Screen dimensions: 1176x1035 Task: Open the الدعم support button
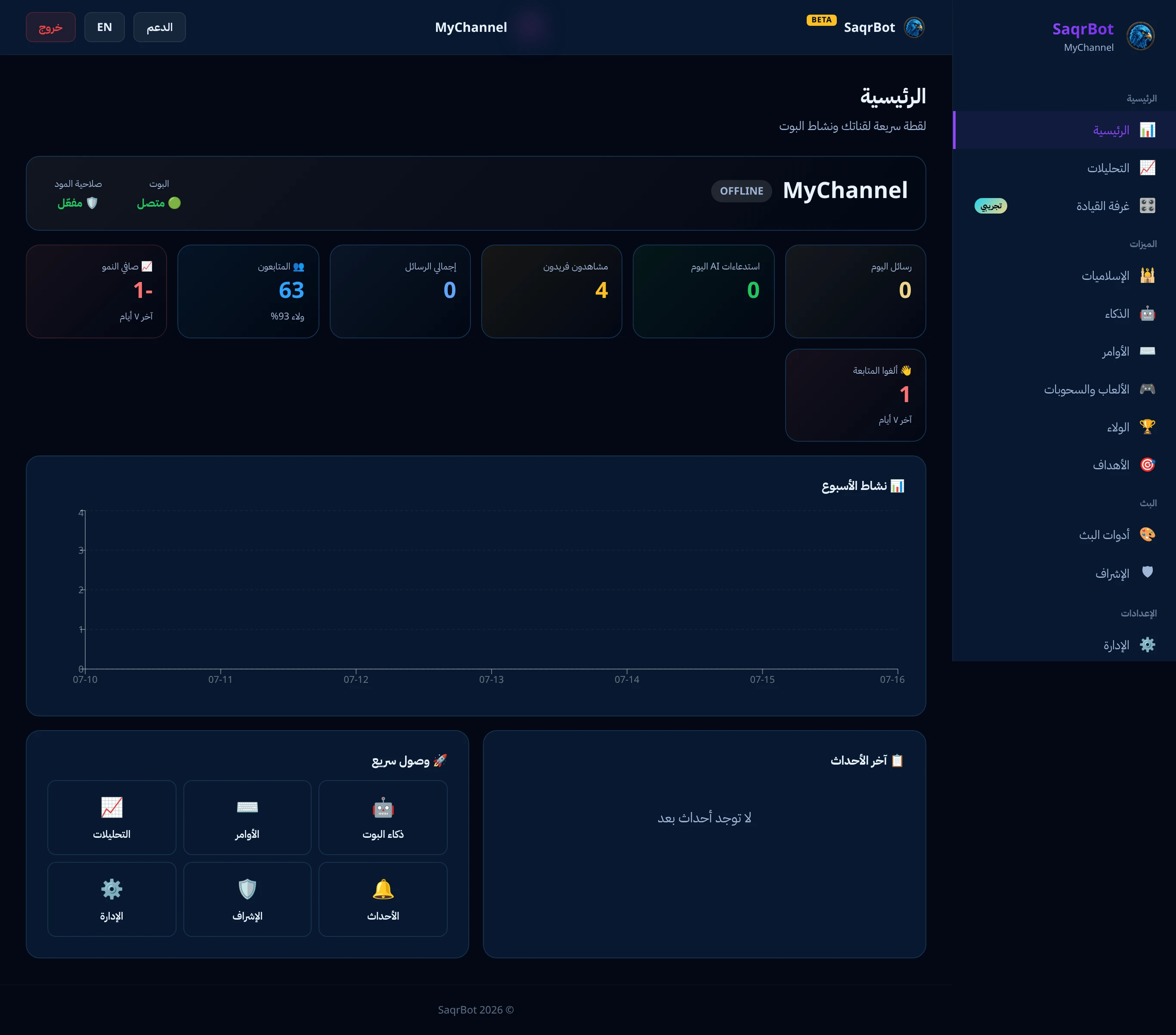pyautogui.click(x=159, y=27)
